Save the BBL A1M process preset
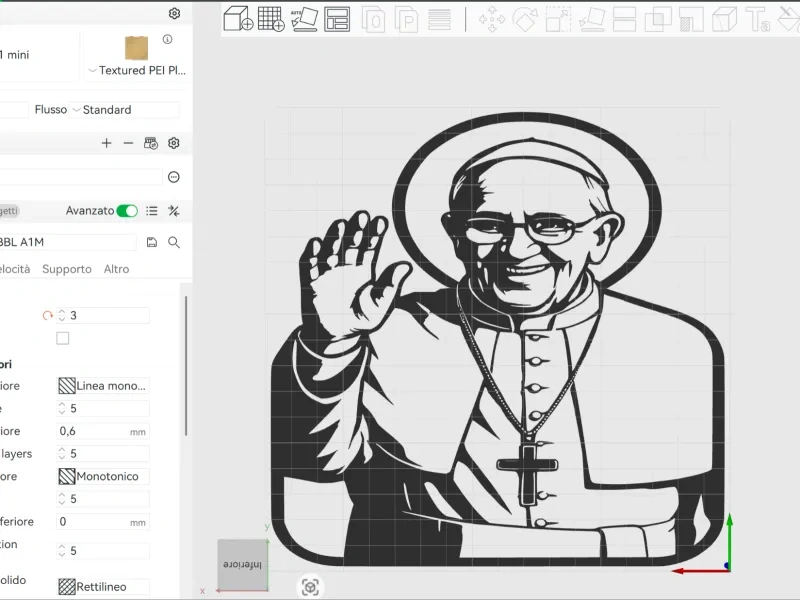This screenshot has height=600, width=800. point(152,242)
